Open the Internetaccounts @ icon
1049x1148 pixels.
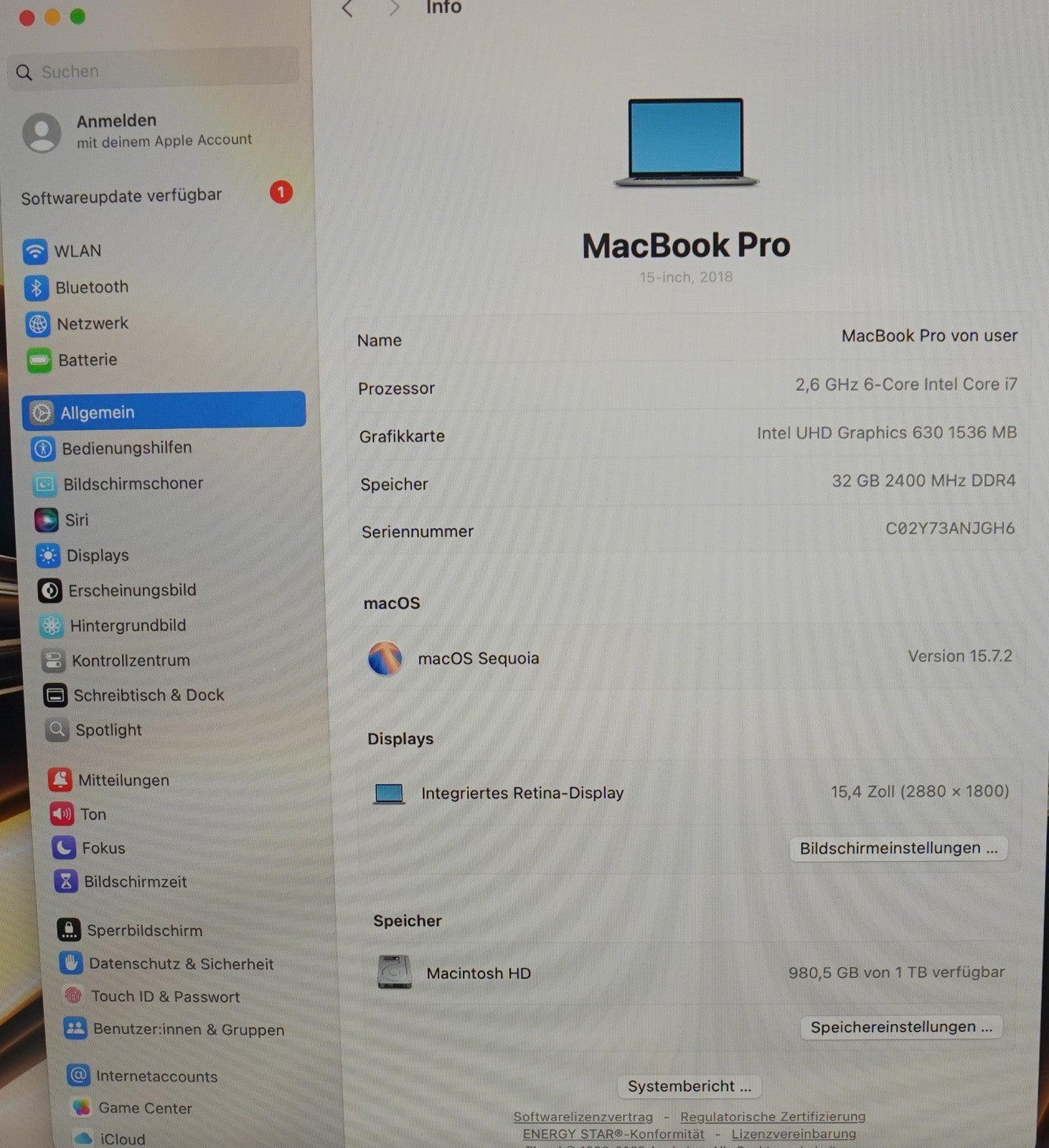point(78,1076)
